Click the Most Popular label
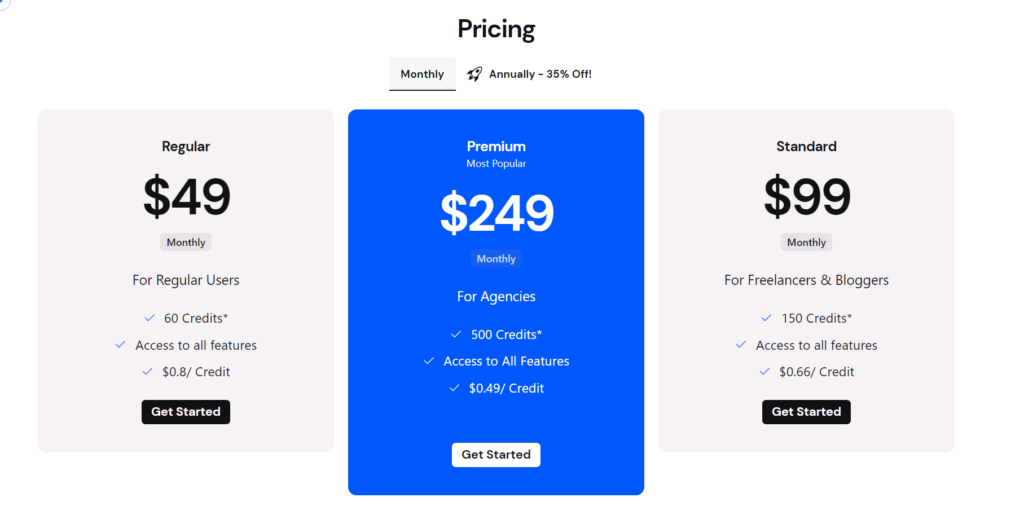1024x506 pixels. pos(496,164)
